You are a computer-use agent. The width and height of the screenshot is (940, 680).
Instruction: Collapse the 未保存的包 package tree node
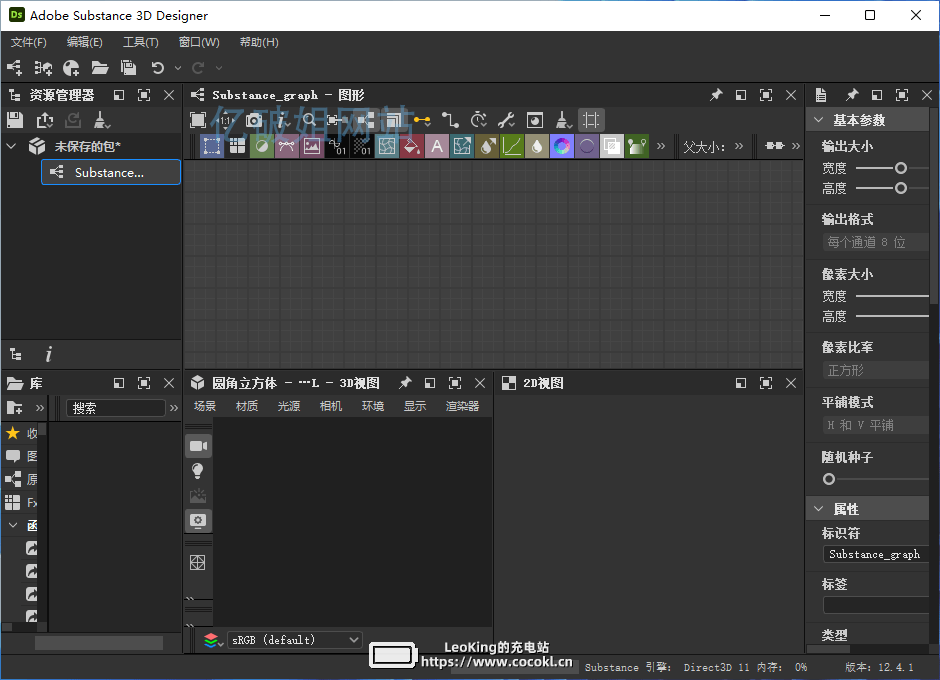11,146
